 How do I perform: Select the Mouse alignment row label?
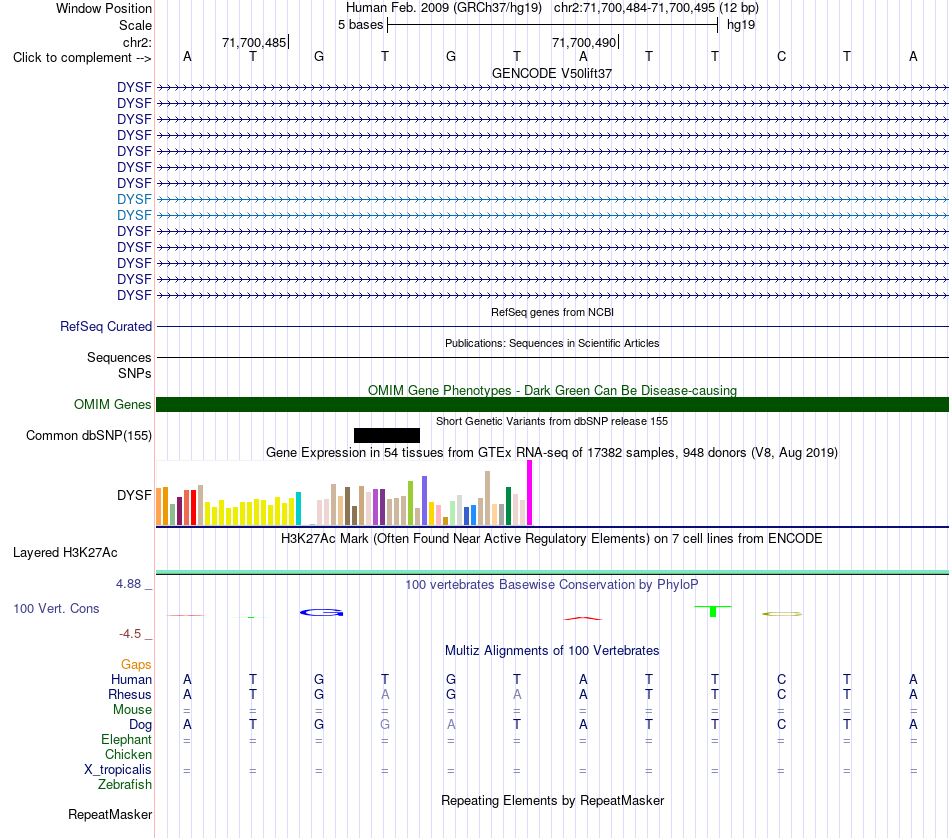click(132, 710)
